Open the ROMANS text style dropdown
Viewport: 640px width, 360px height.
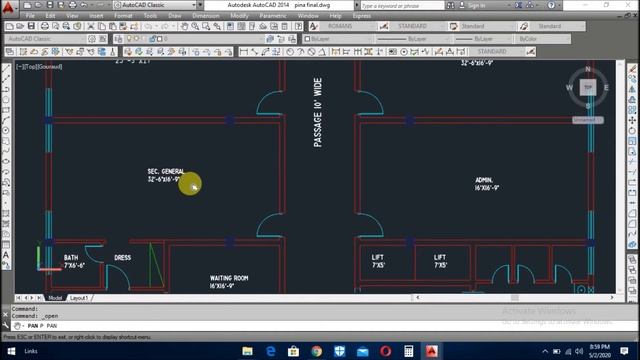point(348,26)
